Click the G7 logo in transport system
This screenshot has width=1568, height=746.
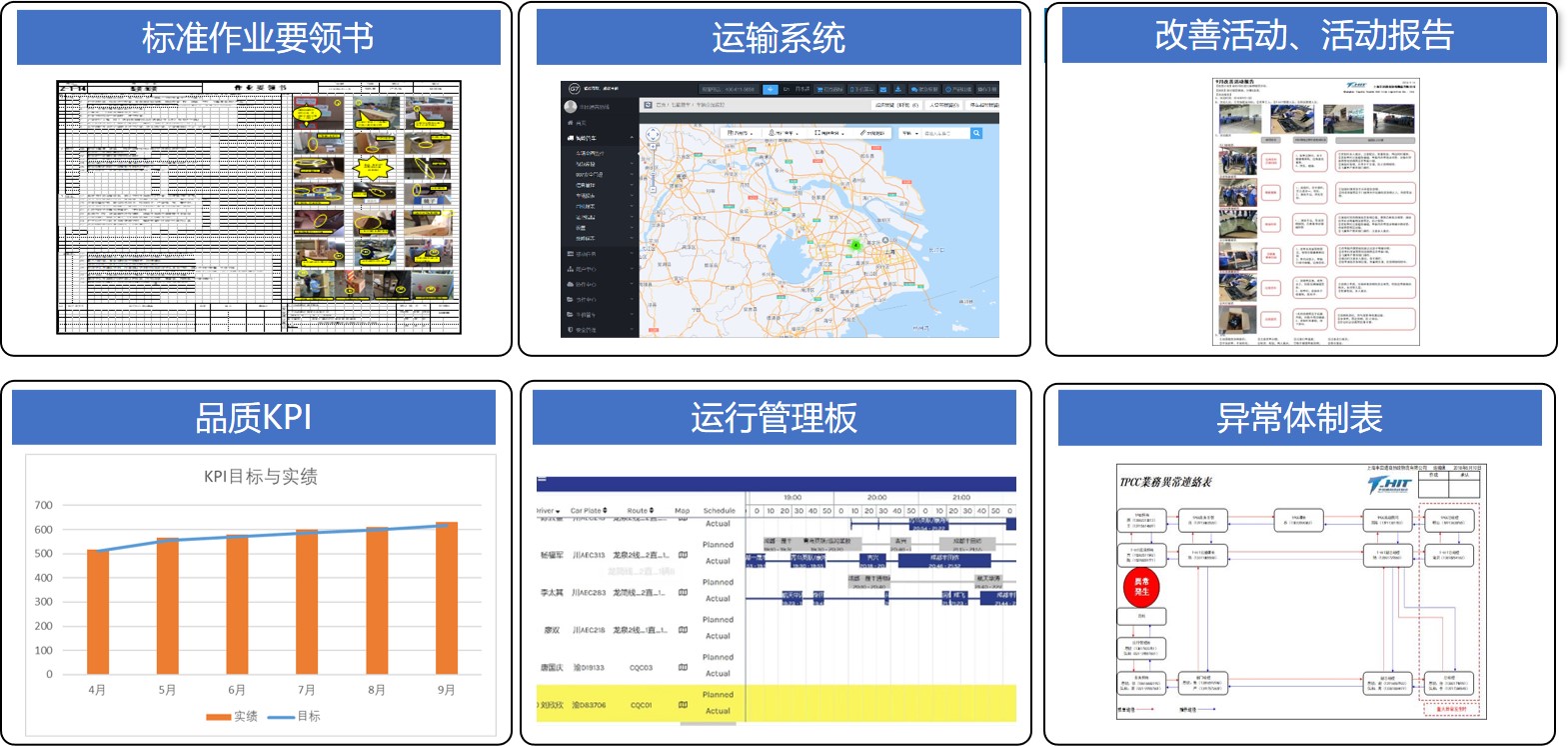coord(575,89)
